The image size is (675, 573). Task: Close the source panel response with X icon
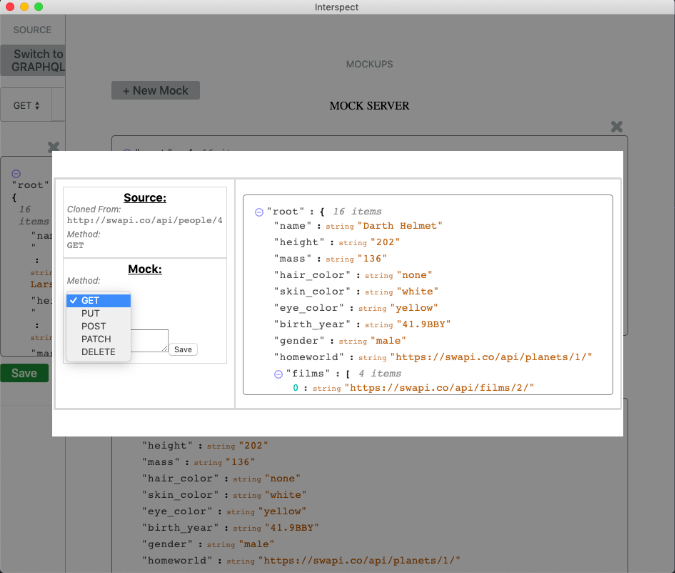point(53,147)
